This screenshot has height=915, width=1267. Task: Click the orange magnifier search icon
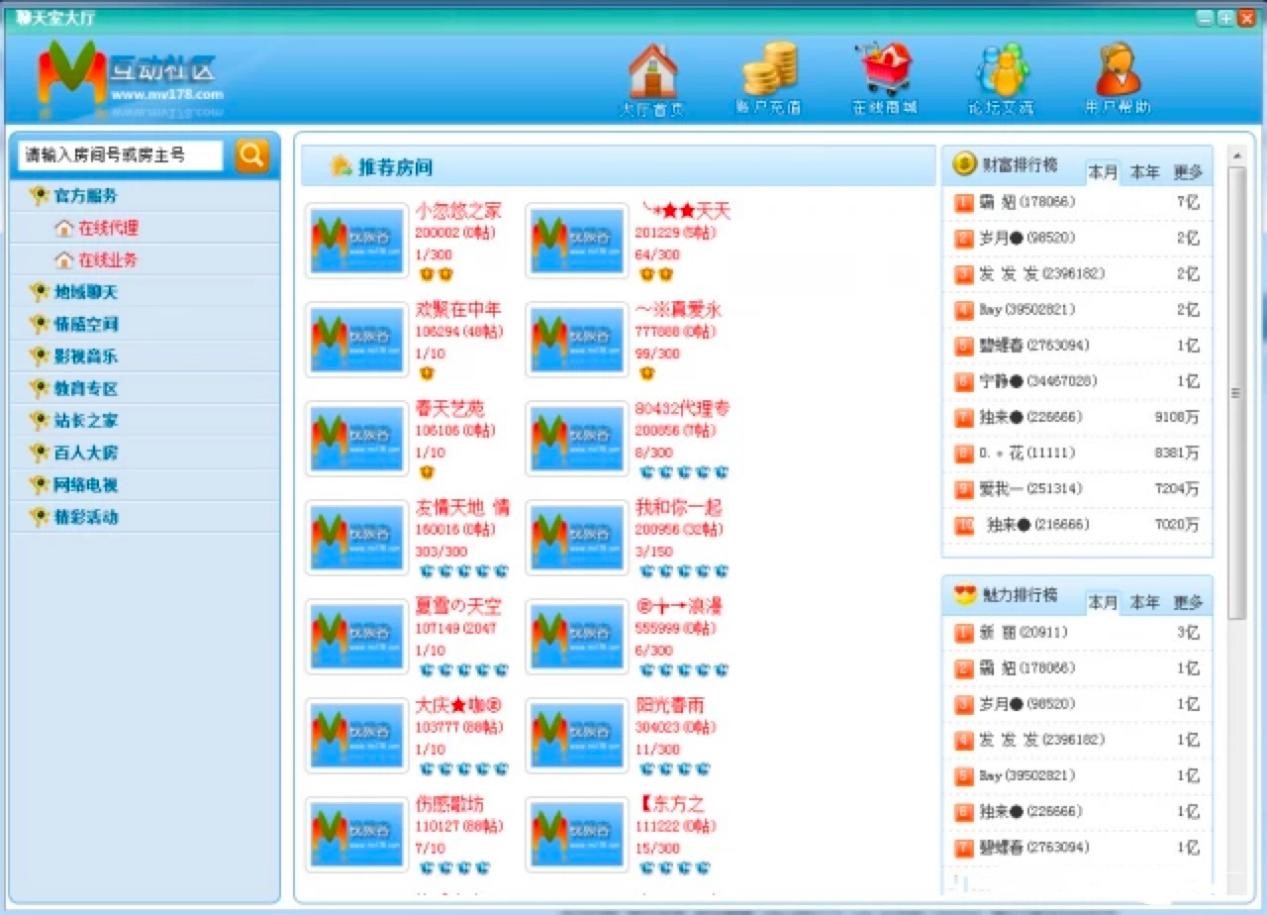[251, 155]
